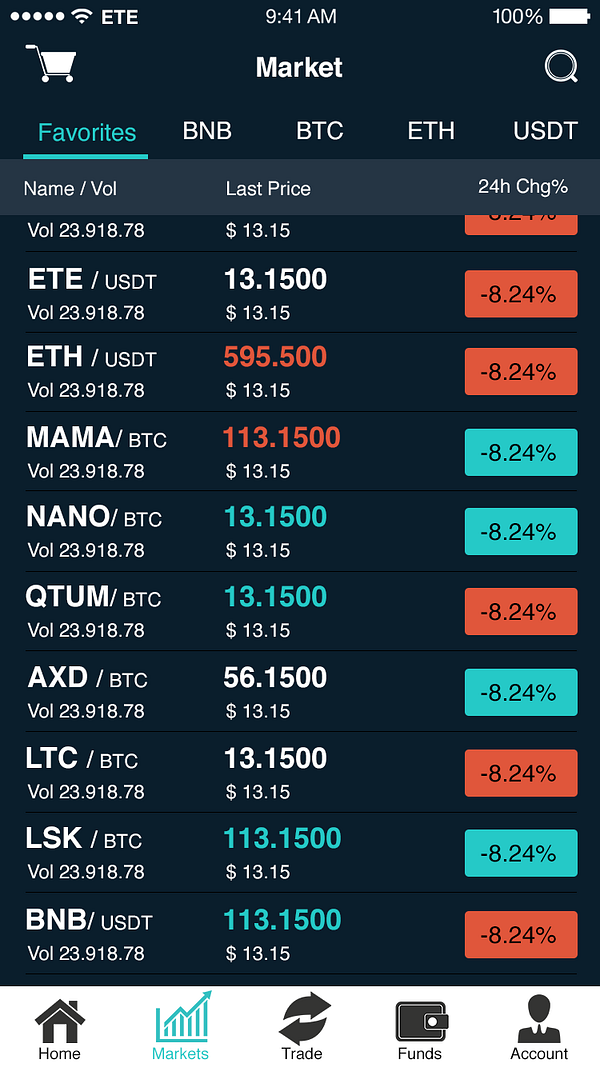Select the AXD/BTC price 56.1500
Screen dimensions: 600x1067
click(x=276, y=677)
